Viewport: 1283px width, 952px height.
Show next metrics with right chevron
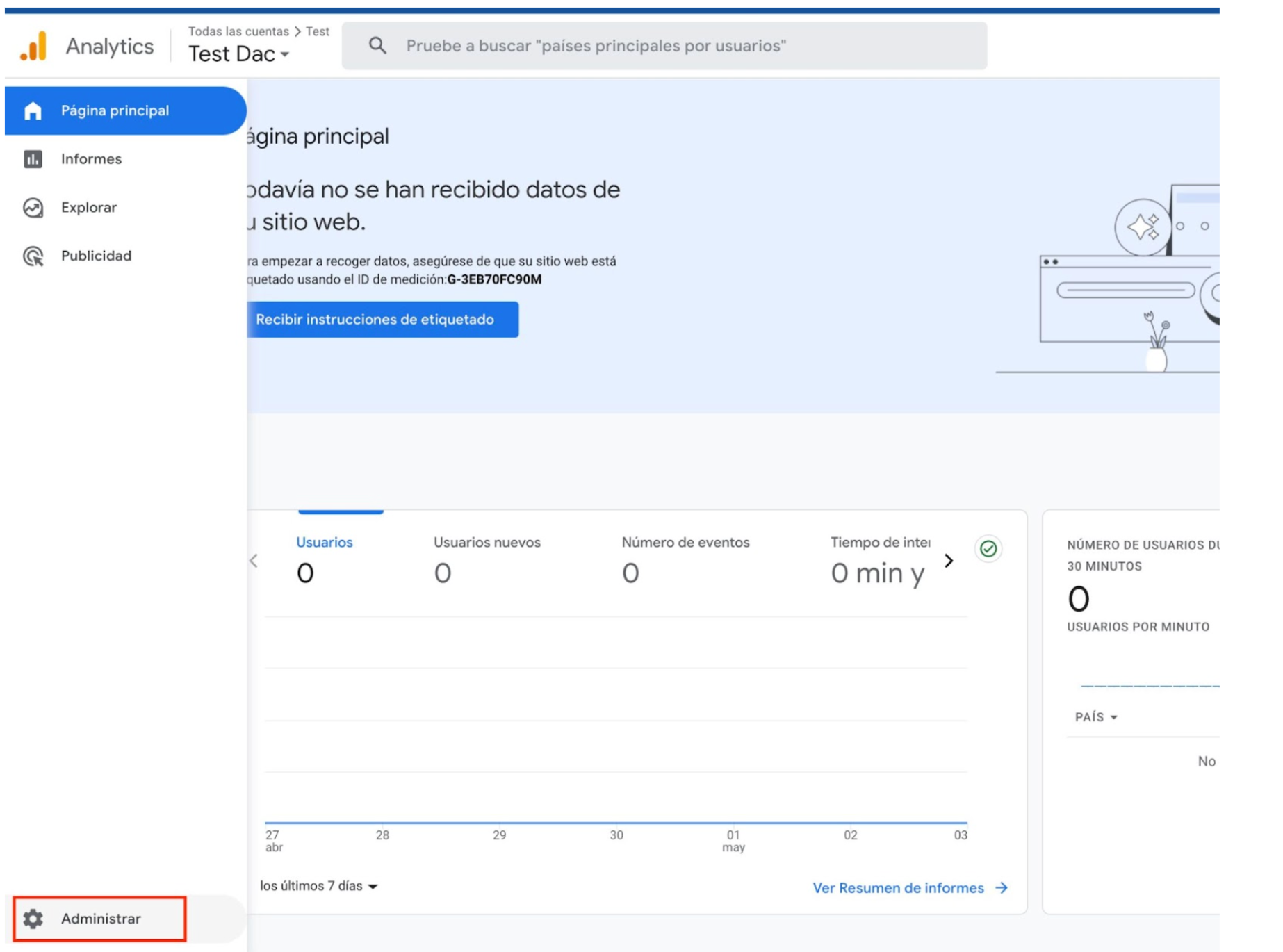coord(949,561)
